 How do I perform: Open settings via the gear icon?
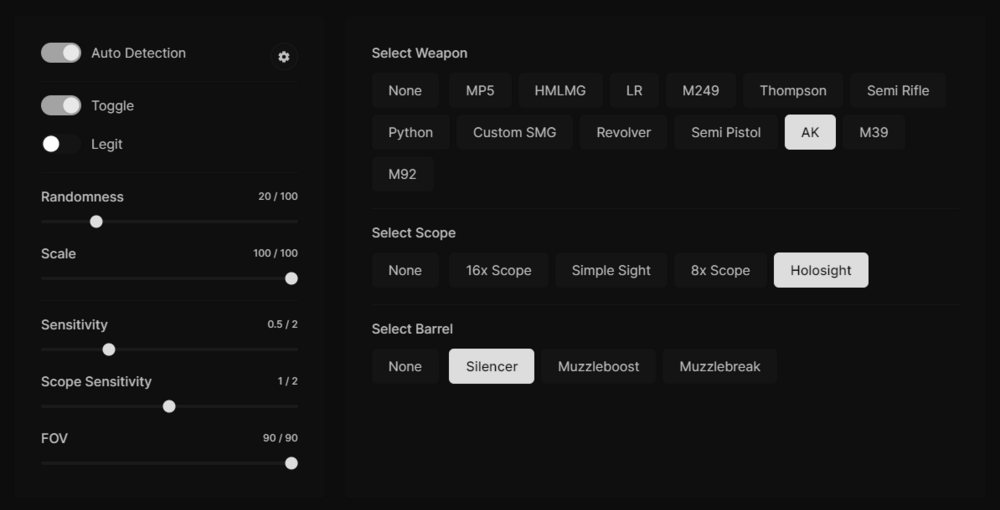[x=284, y=57]
